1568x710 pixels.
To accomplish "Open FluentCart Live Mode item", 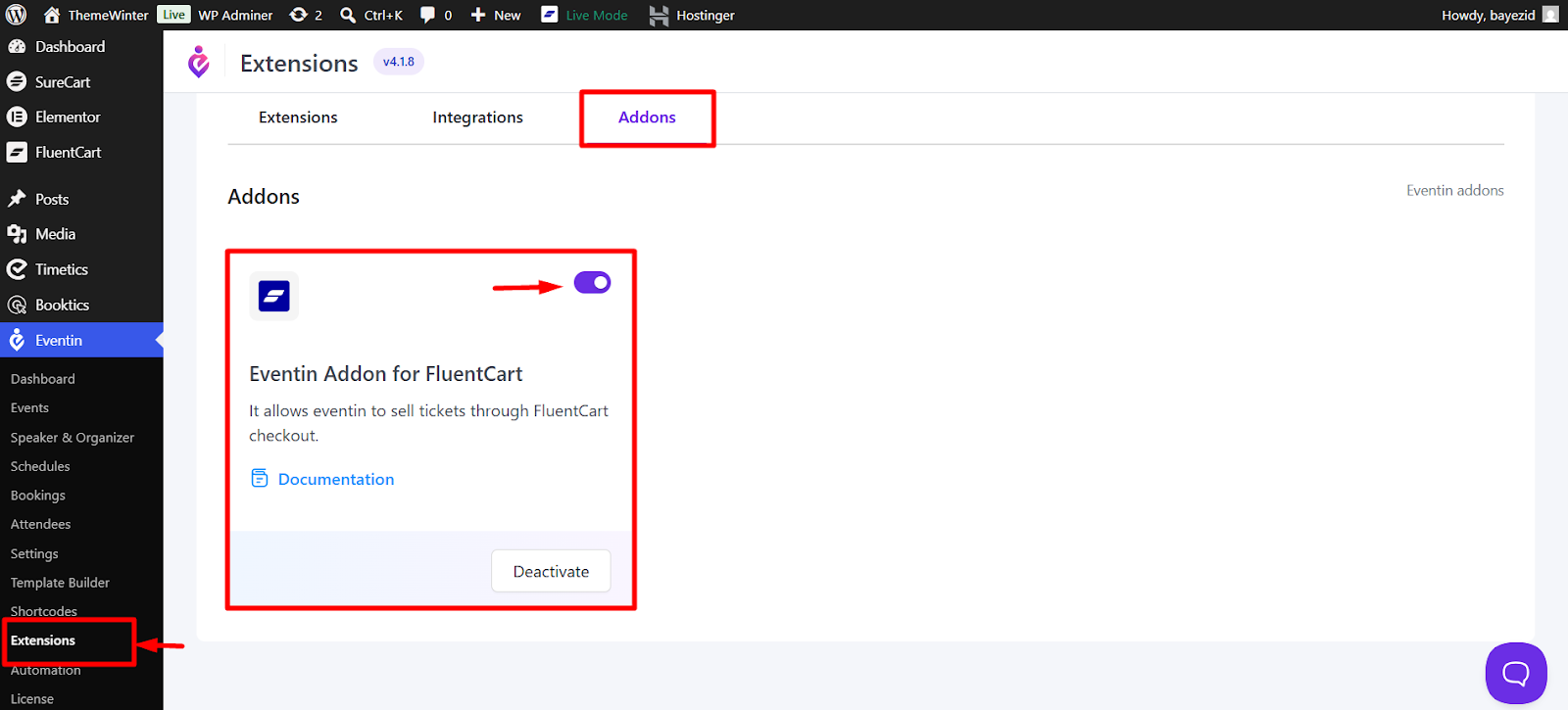I will 585,15.
